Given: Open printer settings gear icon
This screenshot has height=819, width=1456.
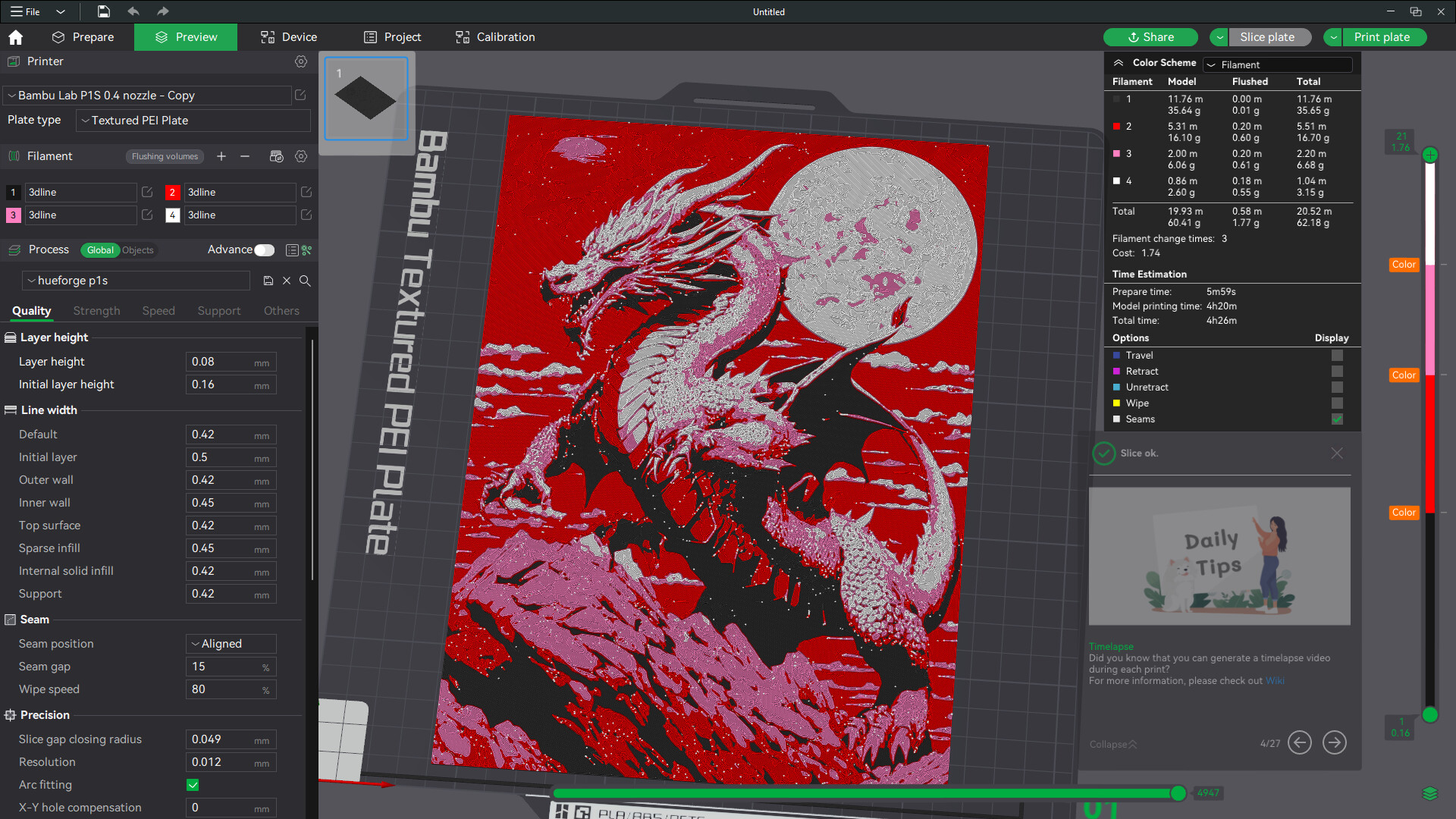Looking at the screenshot, I should [x=301, y=61].
